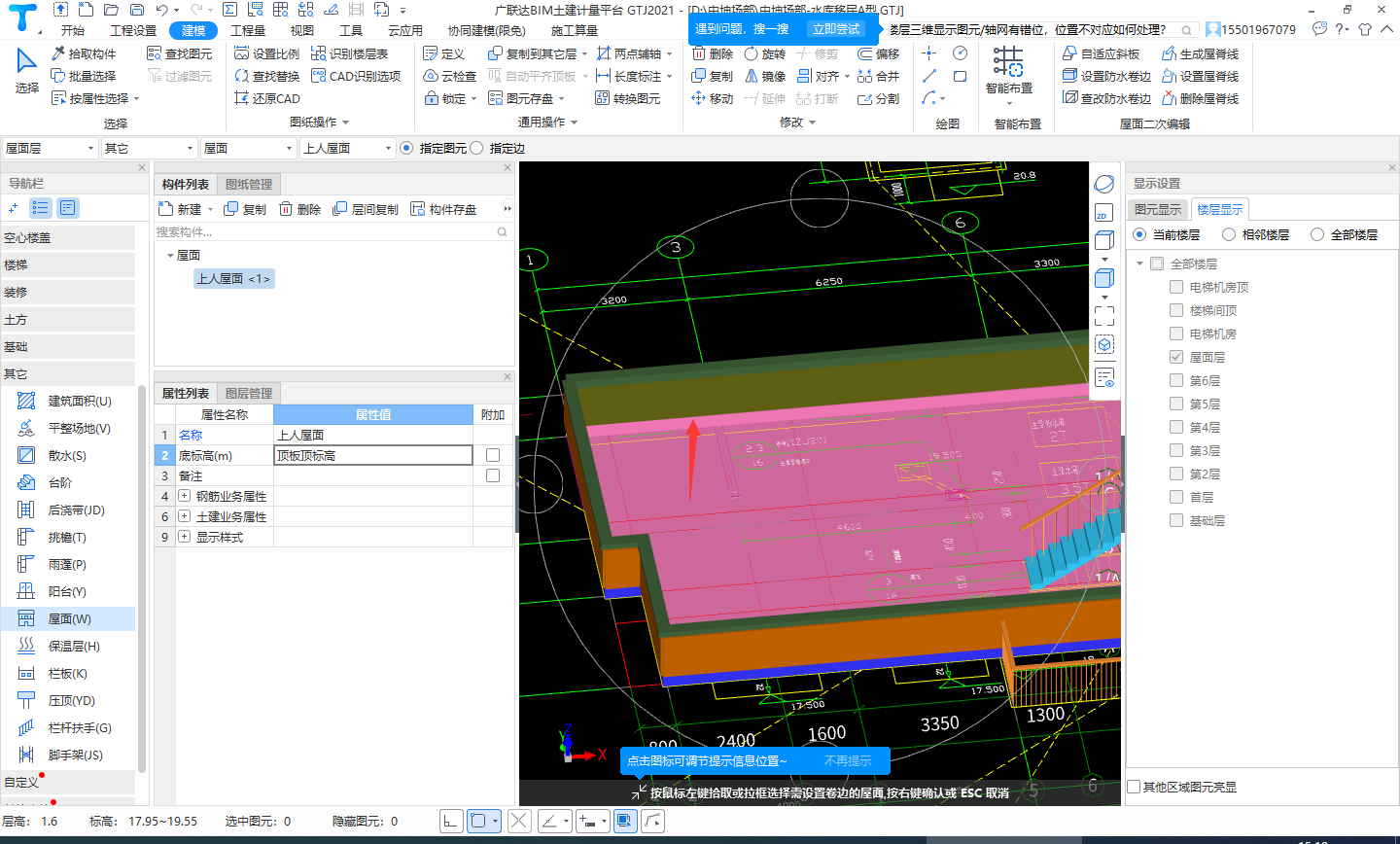Click 设置防水卷边 set waterproof edge
1400x844 pixels.
tap(1106, 76)
